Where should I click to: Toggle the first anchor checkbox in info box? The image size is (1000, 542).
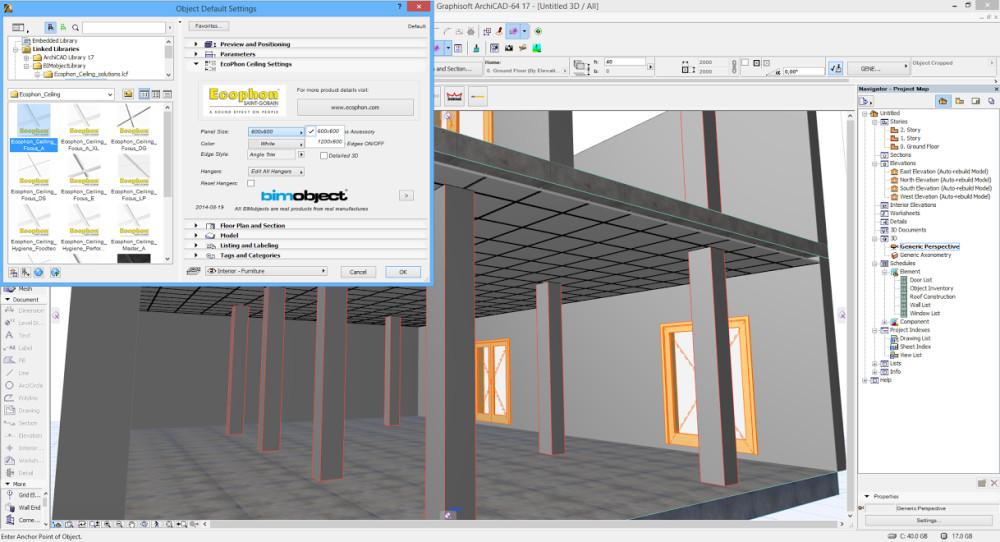[744, 62]
